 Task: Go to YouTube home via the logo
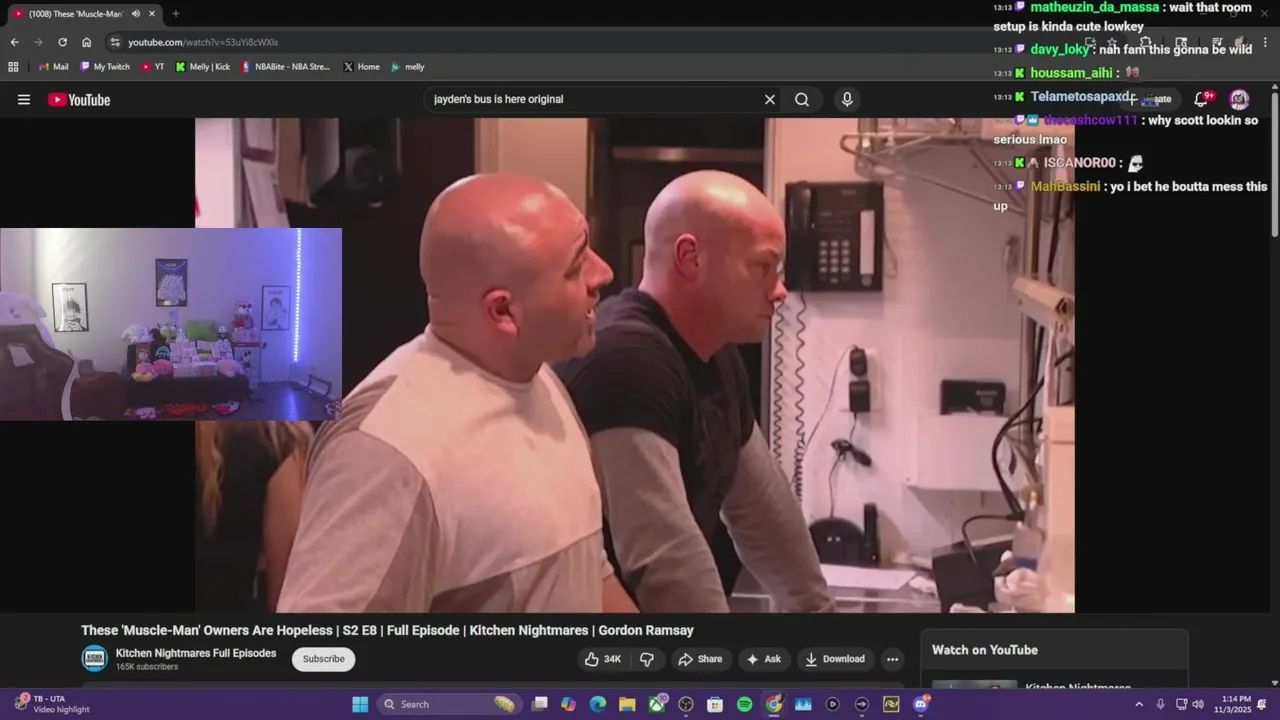[79, 99]
